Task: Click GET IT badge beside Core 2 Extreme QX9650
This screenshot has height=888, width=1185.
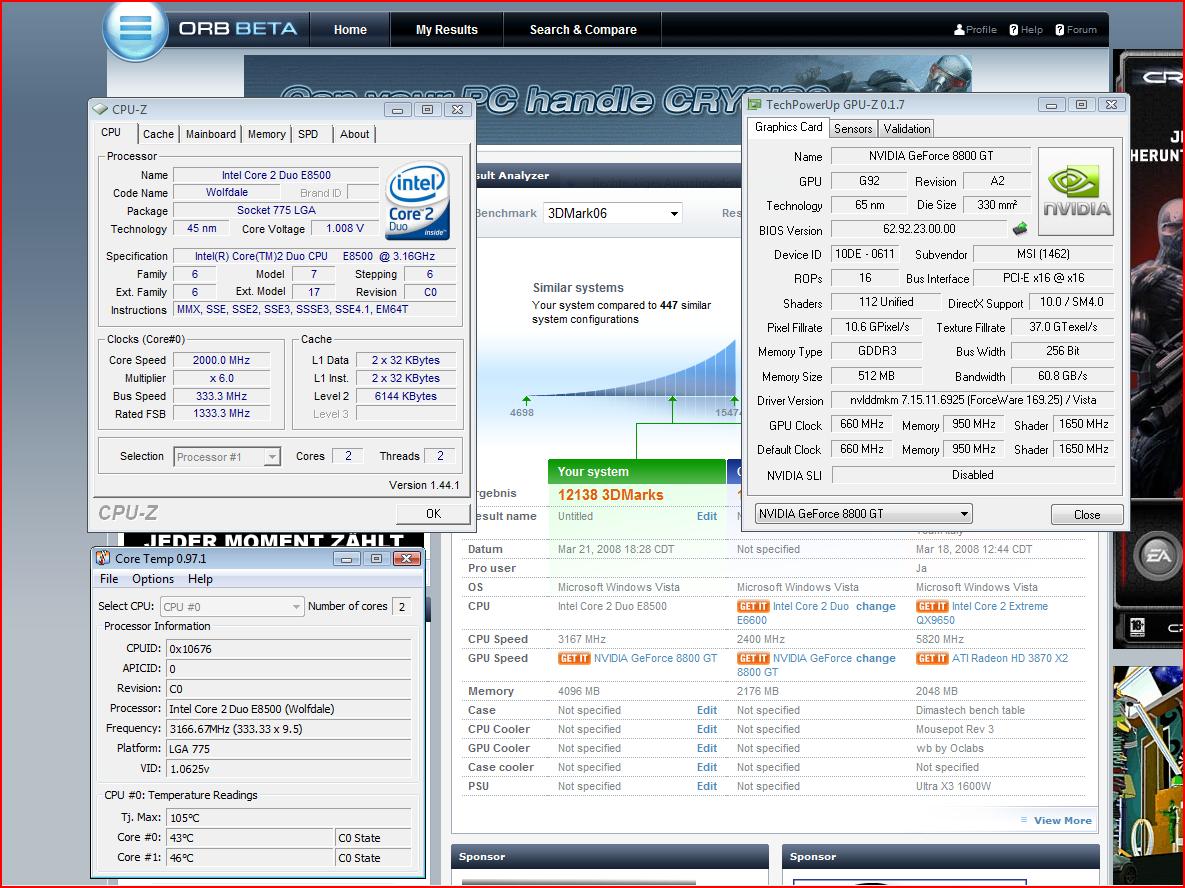Action: pyautogui.click(x=932, y=606)
